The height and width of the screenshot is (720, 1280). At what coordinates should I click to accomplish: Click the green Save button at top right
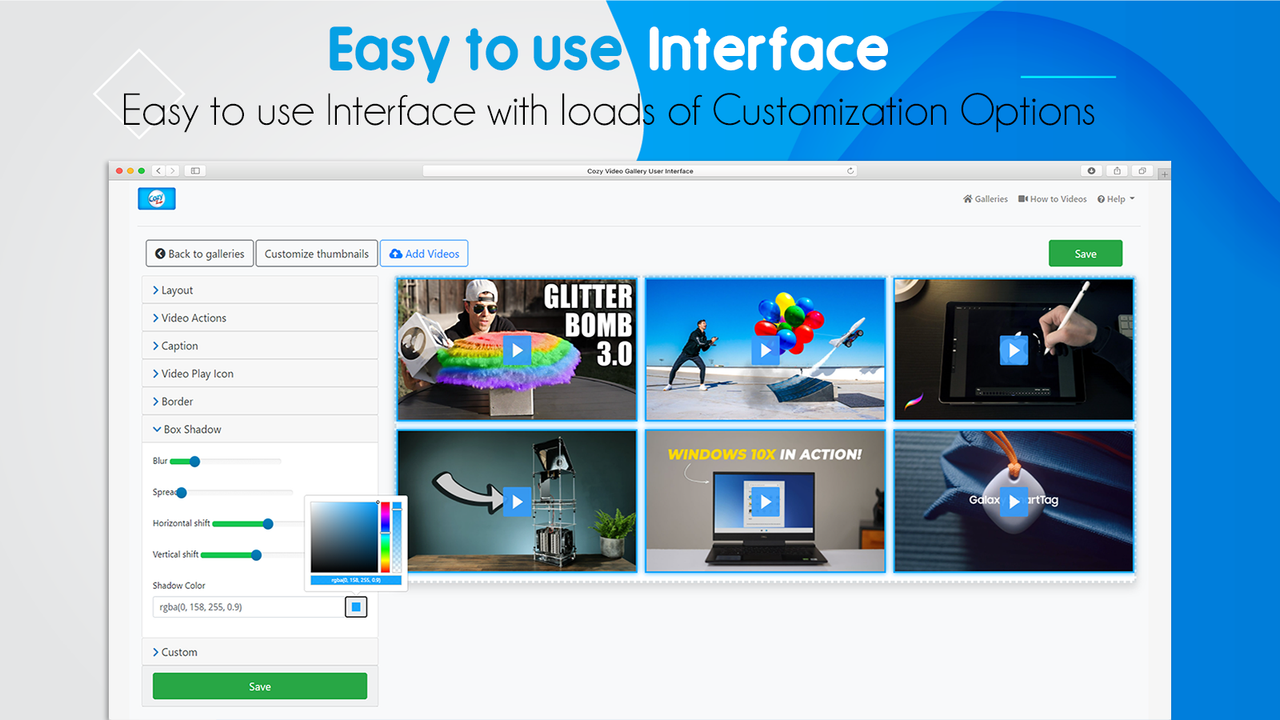click(1085, 253)
